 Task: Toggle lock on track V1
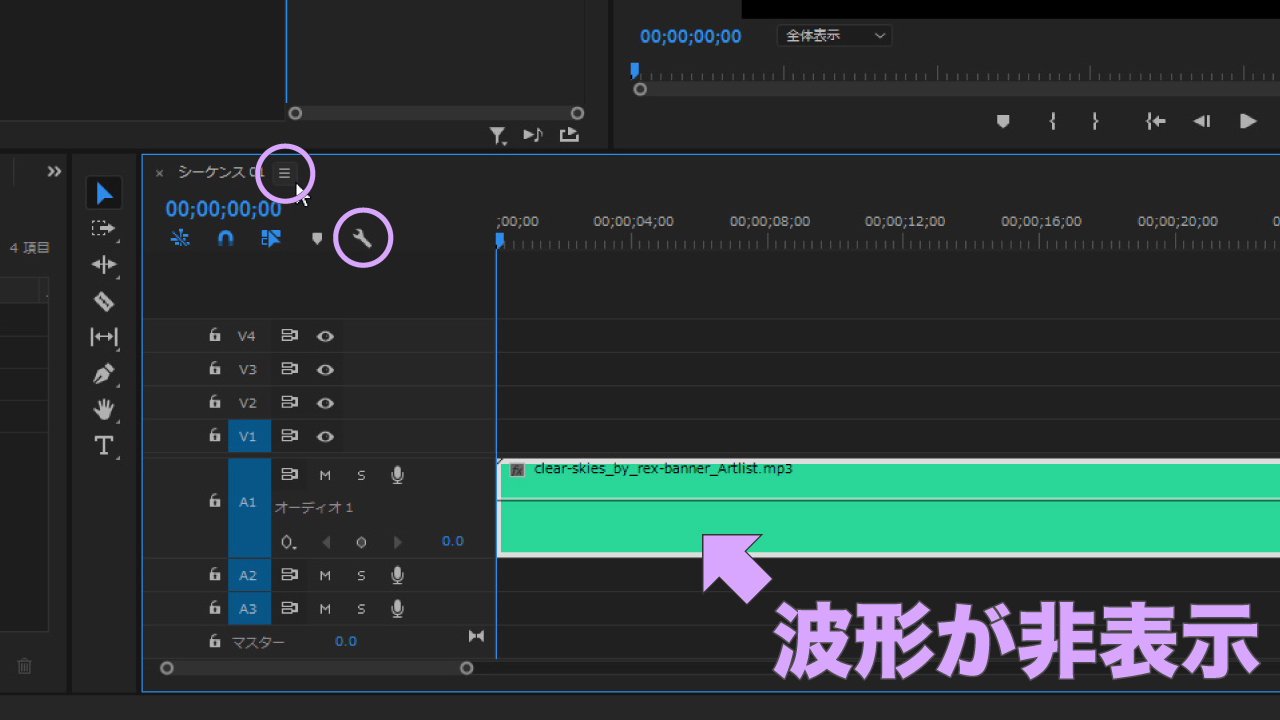(x=214, y=435)
